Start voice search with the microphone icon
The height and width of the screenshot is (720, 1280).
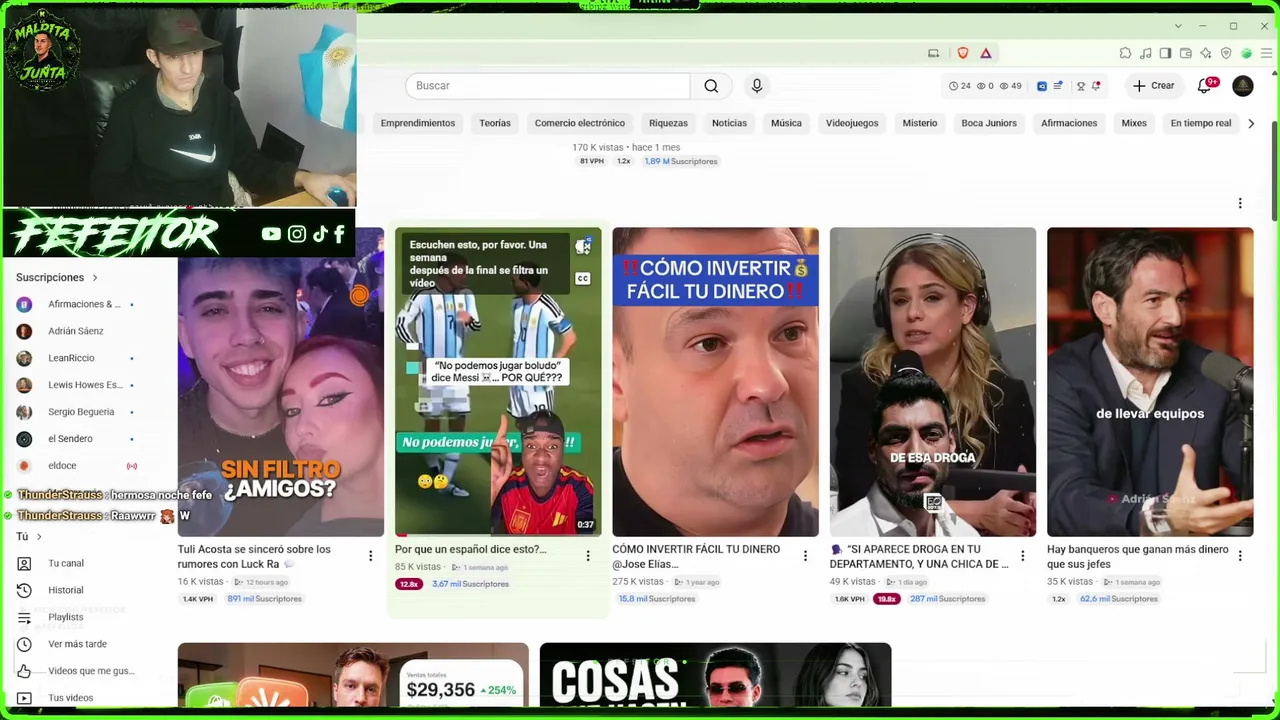757,86
